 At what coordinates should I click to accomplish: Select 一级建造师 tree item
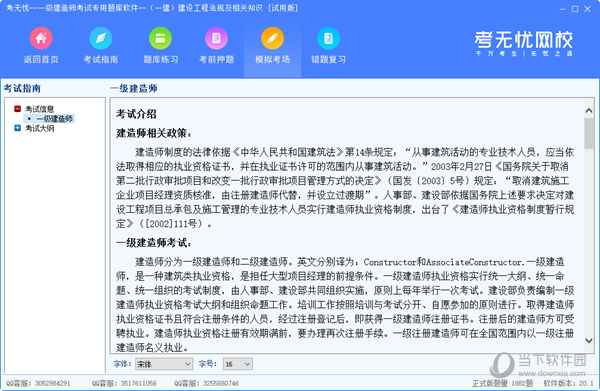coord(54,119)
